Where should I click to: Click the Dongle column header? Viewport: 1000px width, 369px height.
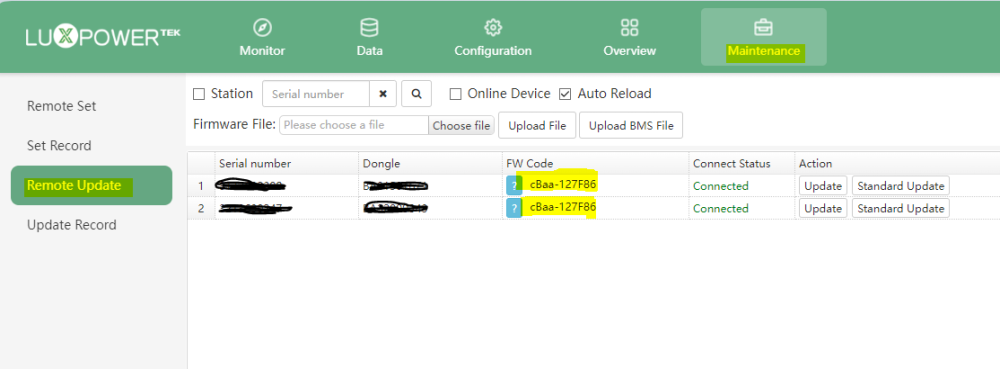click(430, 164)
